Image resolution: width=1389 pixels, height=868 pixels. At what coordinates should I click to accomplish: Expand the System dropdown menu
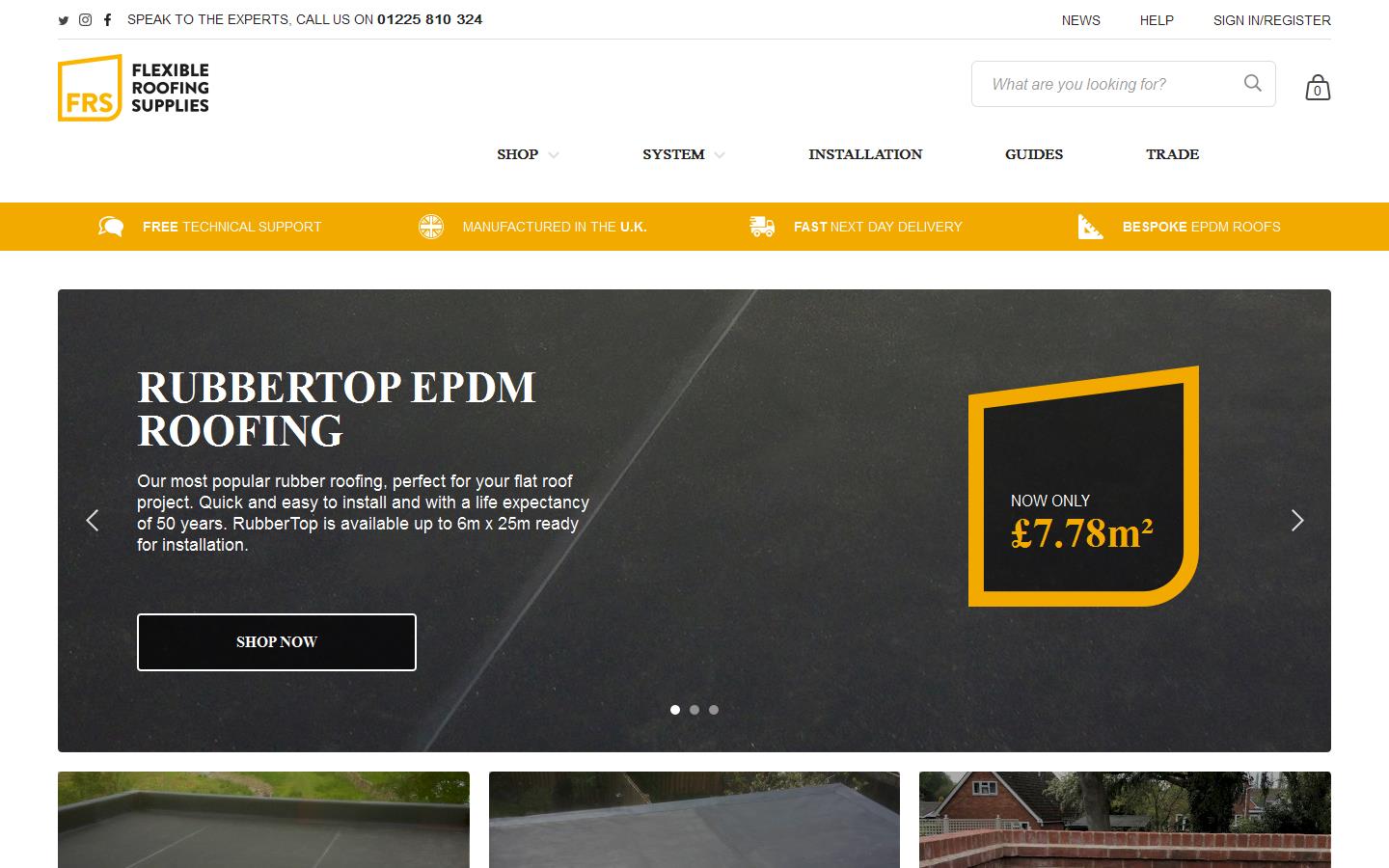[684, 154]
